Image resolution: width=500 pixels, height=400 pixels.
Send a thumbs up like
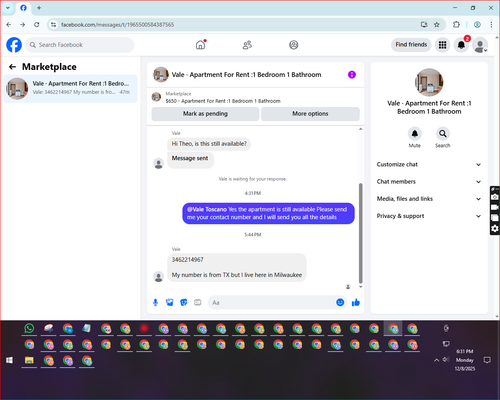click(x=356, y=302)
